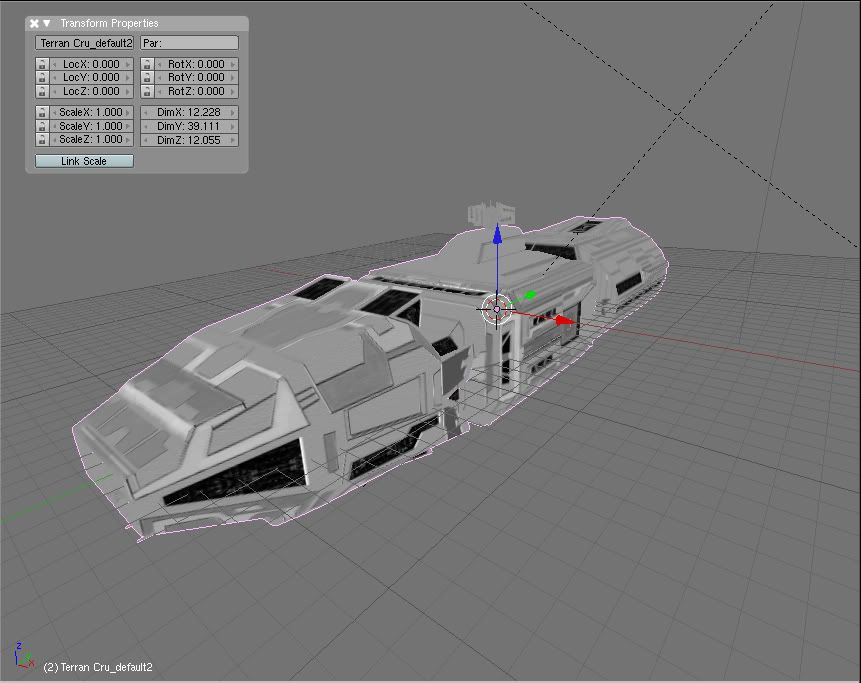
Task: Decrease RotY with its left arrow
Action: click(159, 77)
